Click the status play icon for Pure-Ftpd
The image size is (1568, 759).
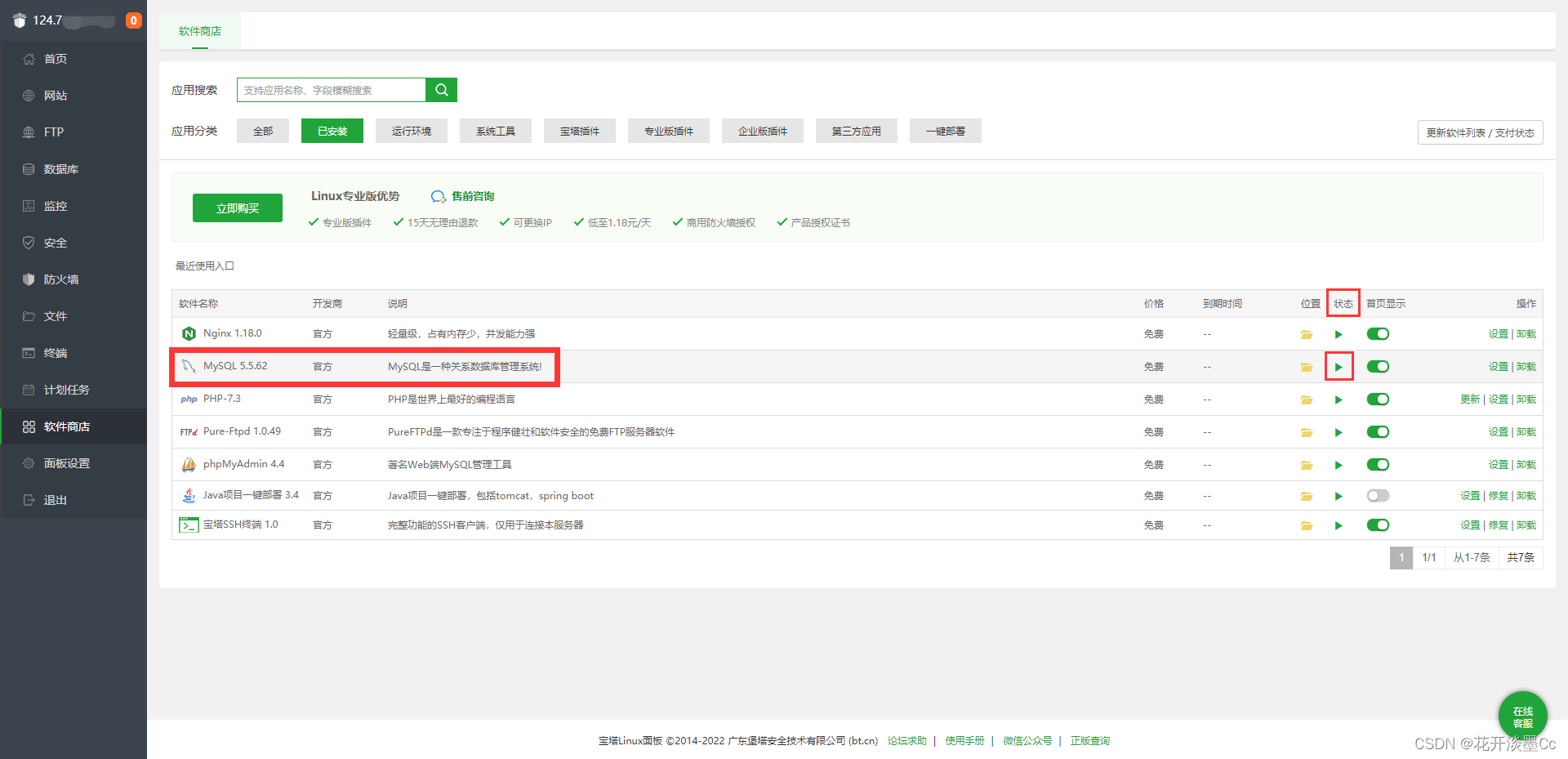(x=1339, y=432)
